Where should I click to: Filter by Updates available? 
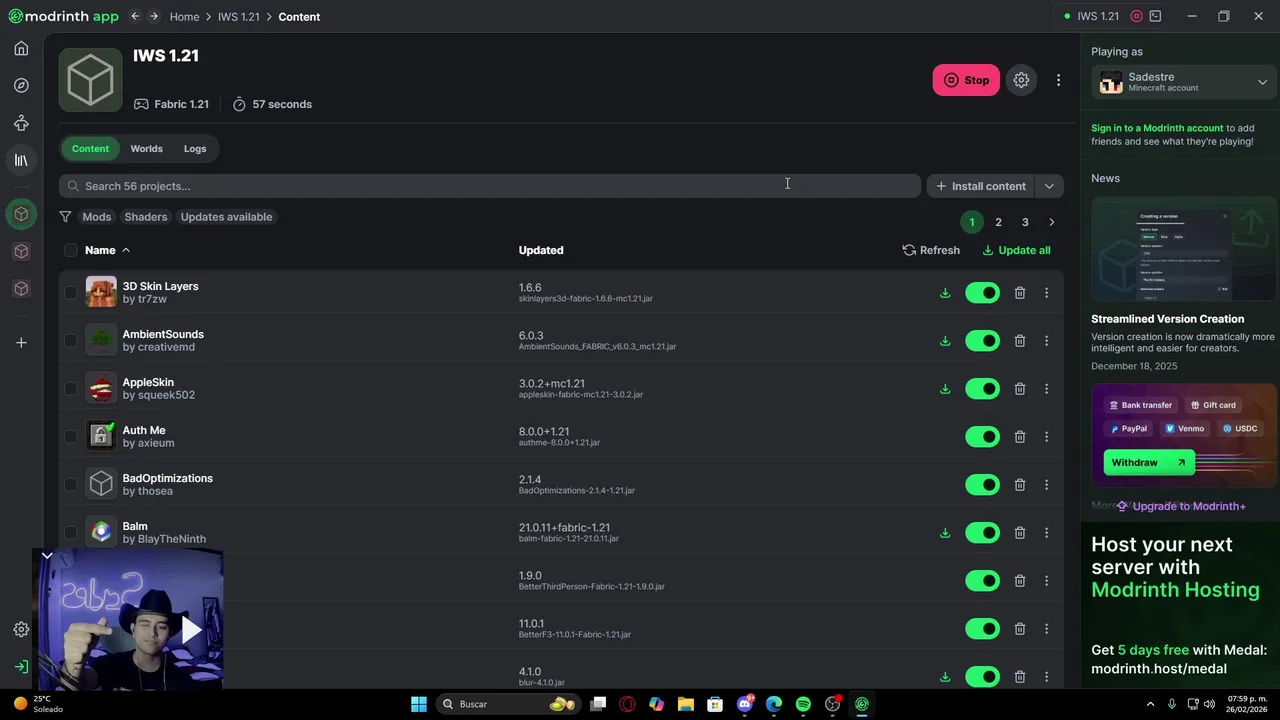[x=226, y=217]
